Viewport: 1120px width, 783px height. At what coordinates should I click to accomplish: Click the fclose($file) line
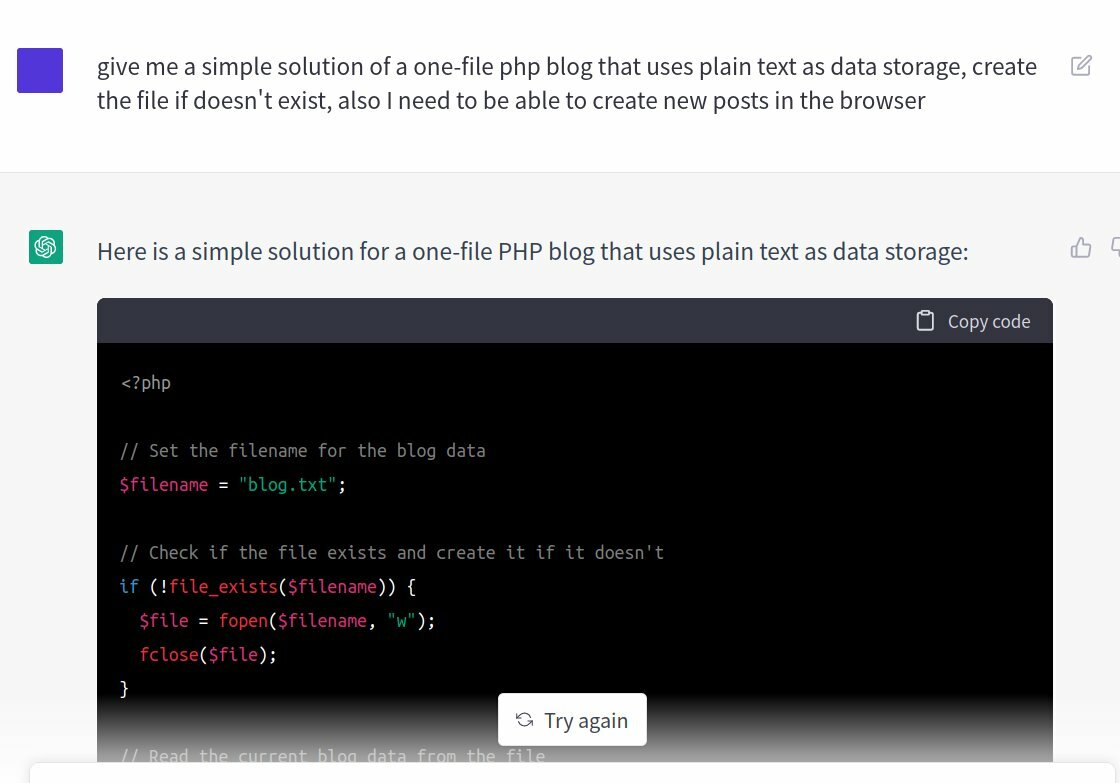pyautogui.click(x=208, y=654)
